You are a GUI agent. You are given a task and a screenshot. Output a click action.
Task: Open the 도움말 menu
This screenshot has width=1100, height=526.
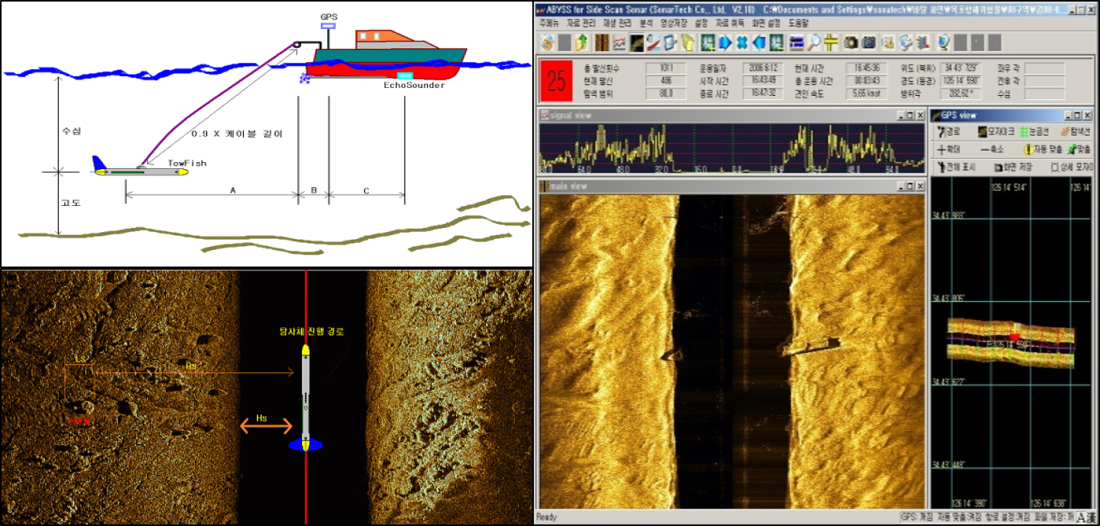(799, 21)
